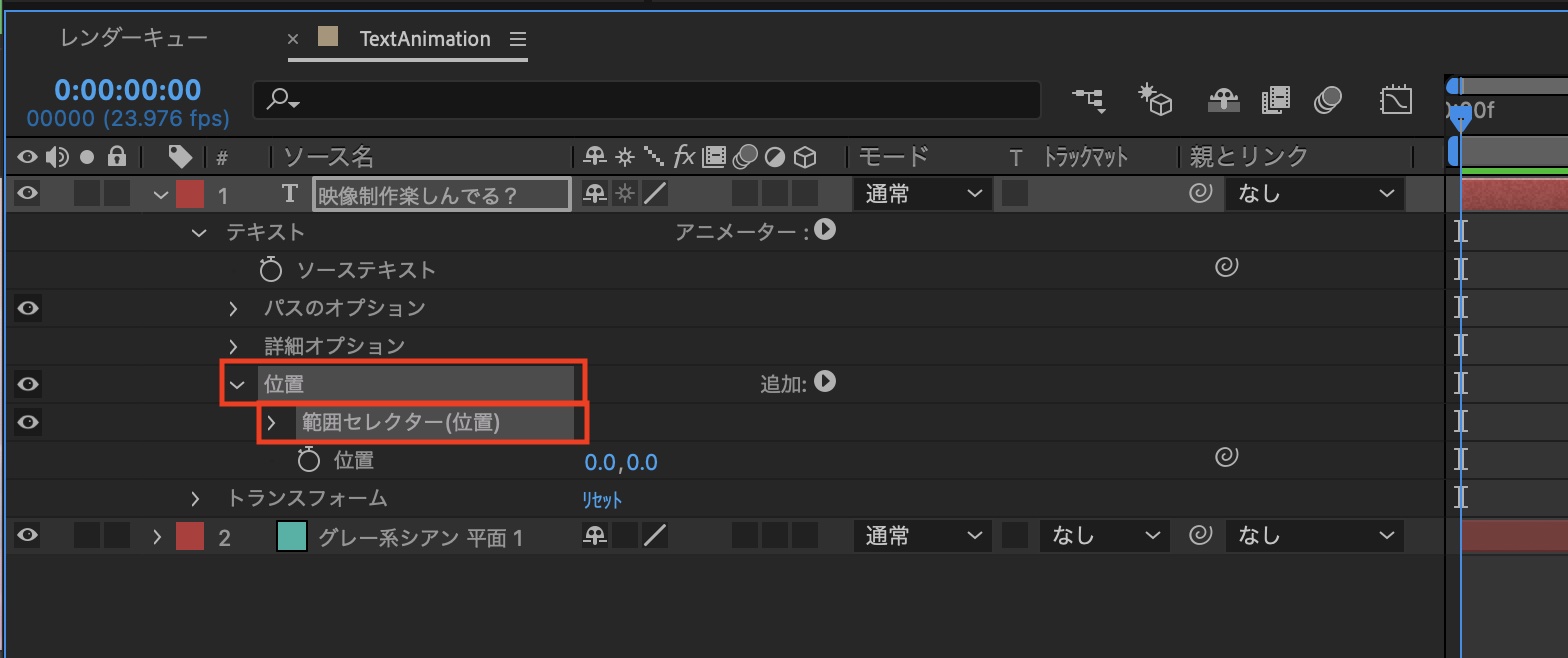
Task: Toggle the solo box for layer 2
Action: (87, 535)
